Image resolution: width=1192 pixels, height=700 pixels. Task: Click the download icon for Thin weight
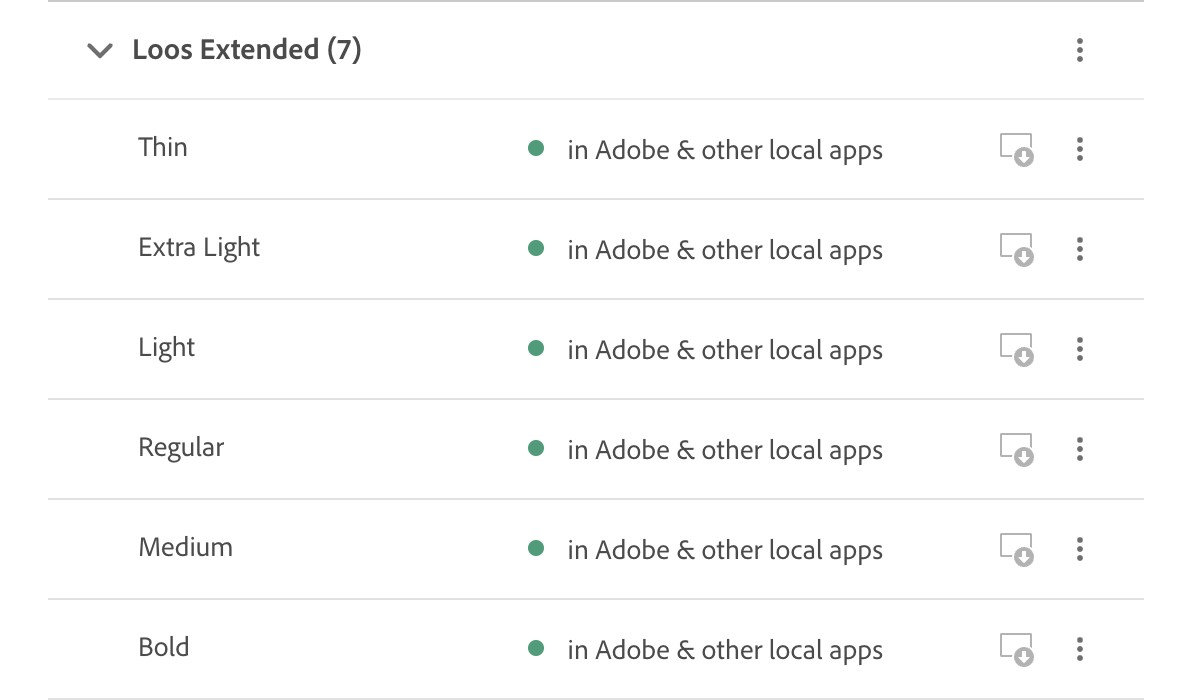click(1014, 150)
